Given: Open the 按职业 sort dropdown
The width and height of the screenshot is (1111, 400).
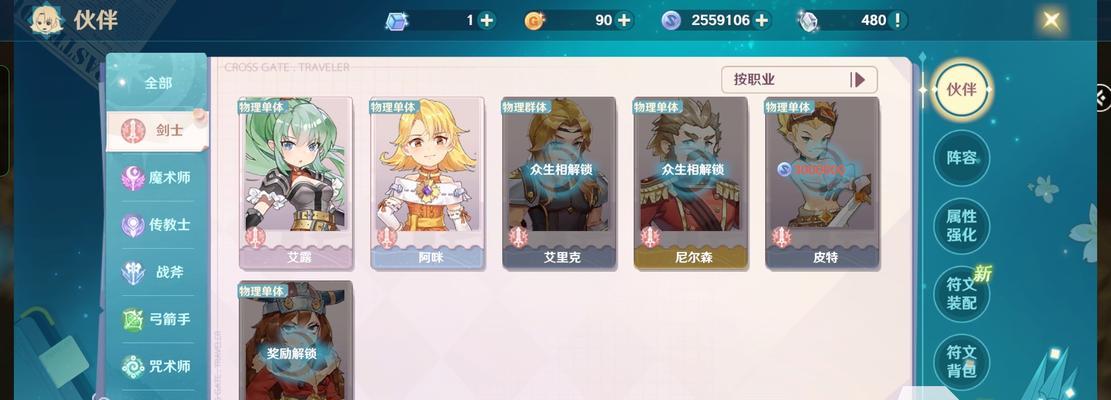Looking at the screenshot, I should click(x=799, y=79).
